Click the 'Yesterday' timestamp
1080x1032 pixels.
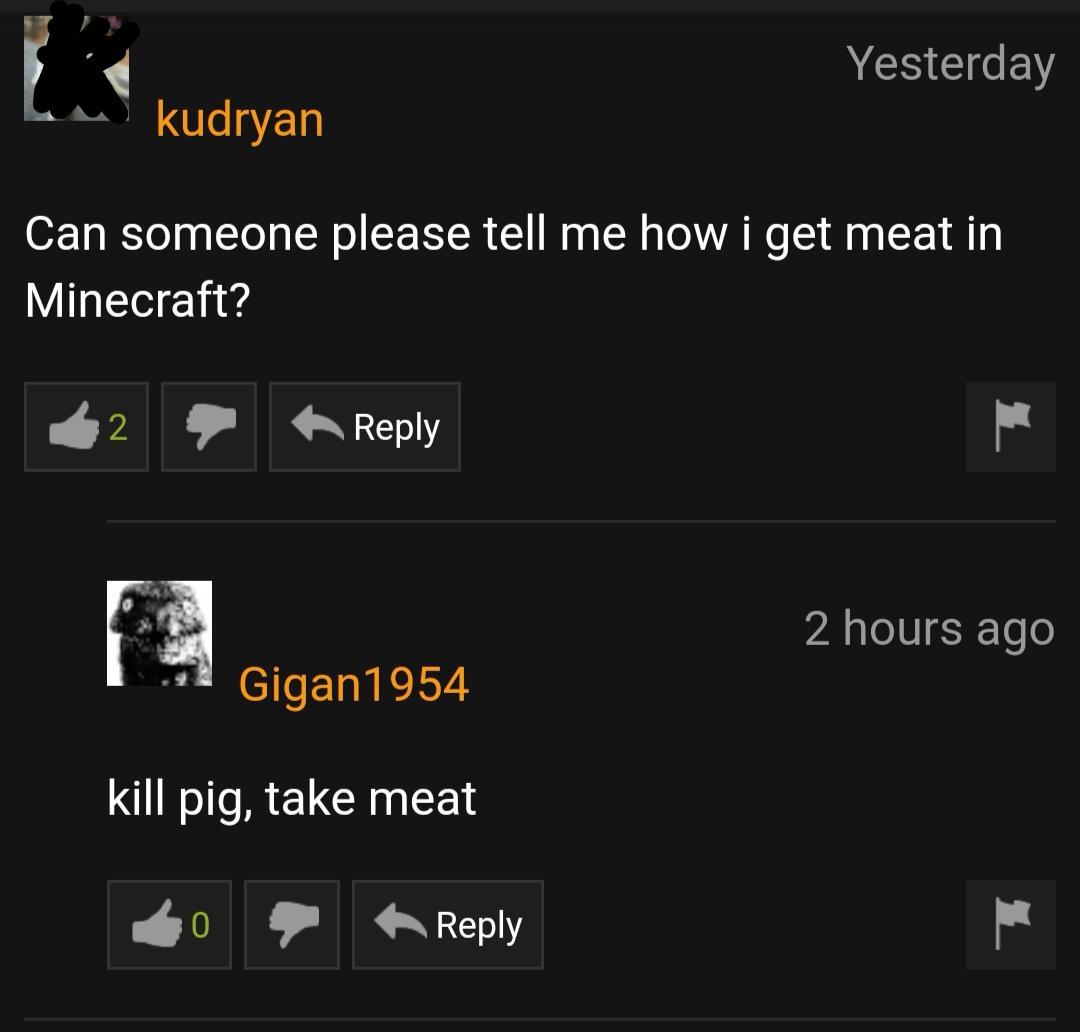(951, 65)
